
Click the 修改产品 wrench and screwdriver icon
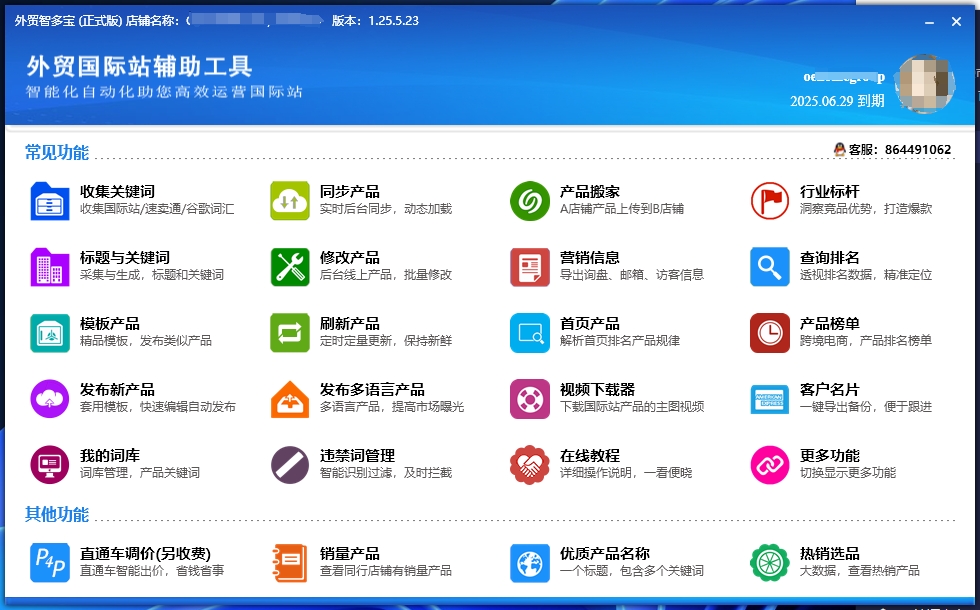(290, 267)
